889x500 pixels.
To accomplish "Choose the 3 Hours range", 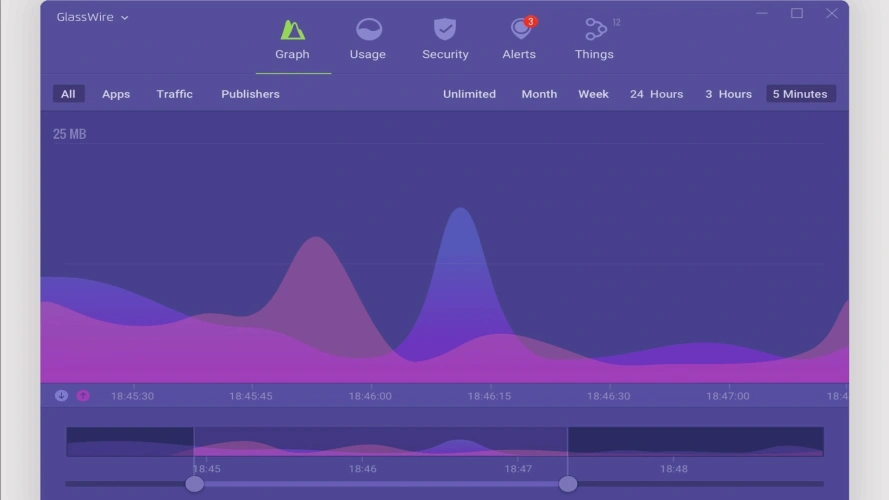I will point(728,94).
